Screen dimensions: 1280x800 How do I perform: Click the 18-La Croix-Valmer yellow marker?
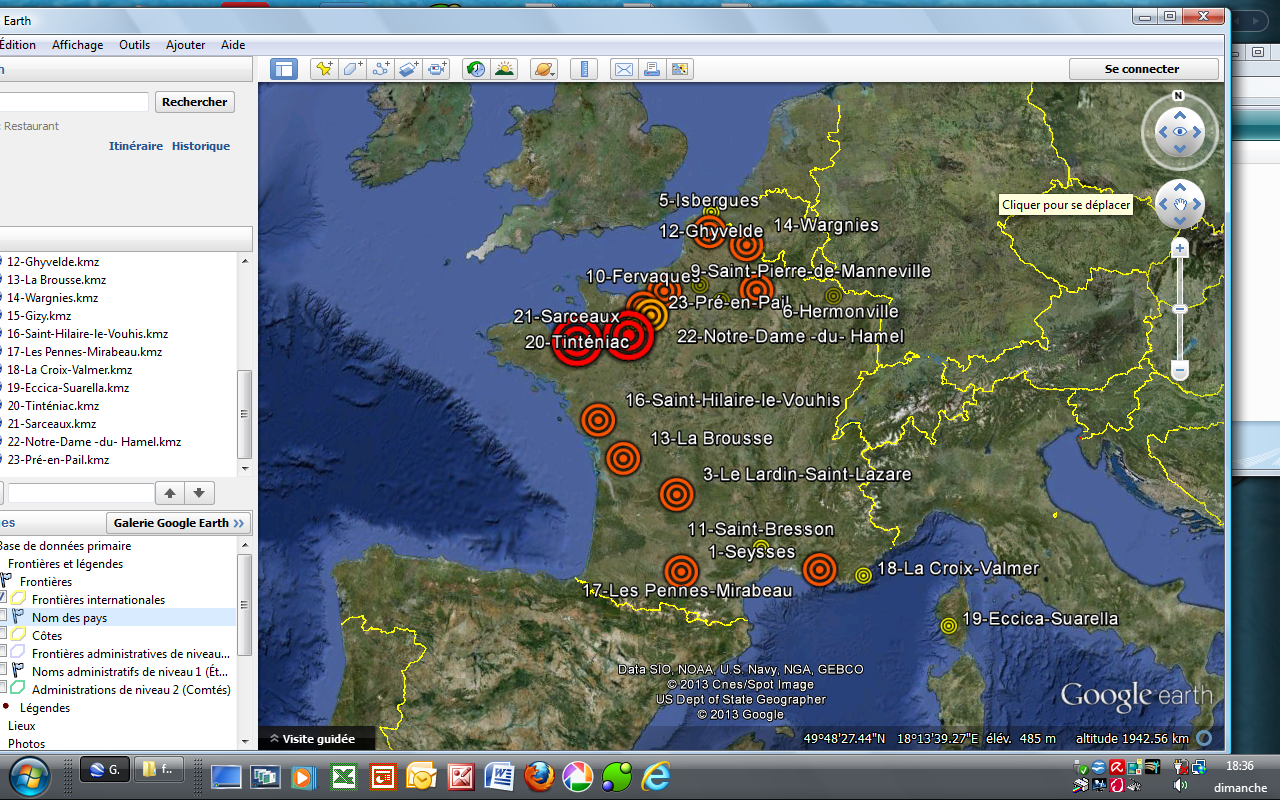[x=863, y=576]
